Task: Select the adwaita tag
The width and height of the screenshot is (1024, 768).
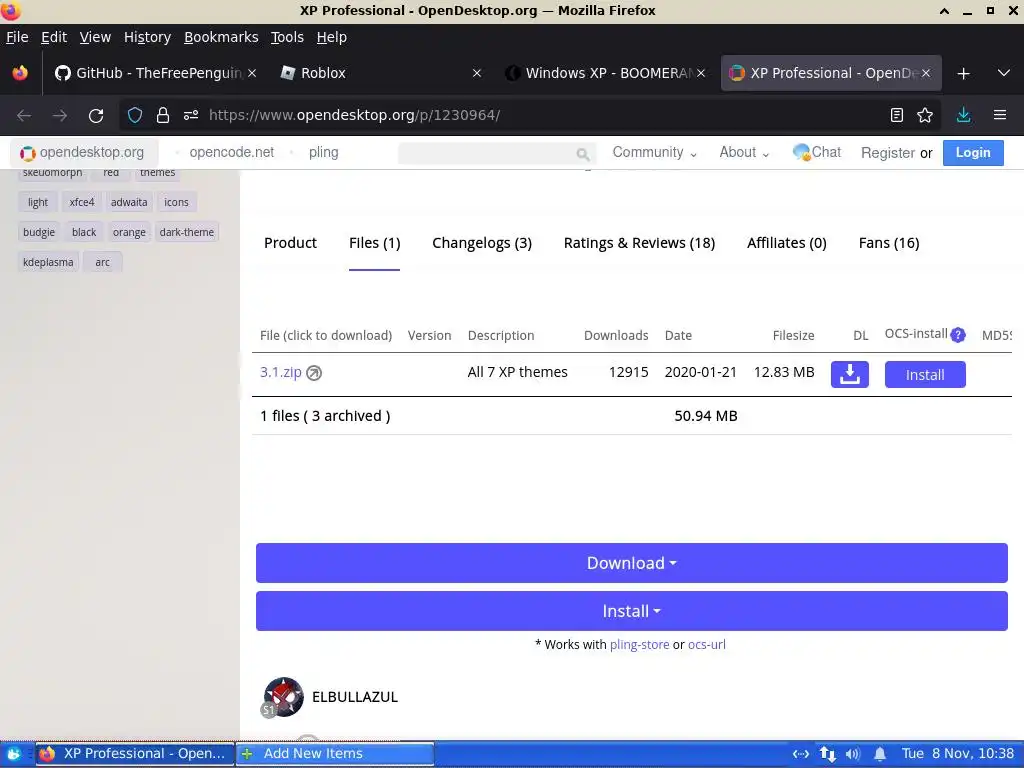Action: click(129, 202)
